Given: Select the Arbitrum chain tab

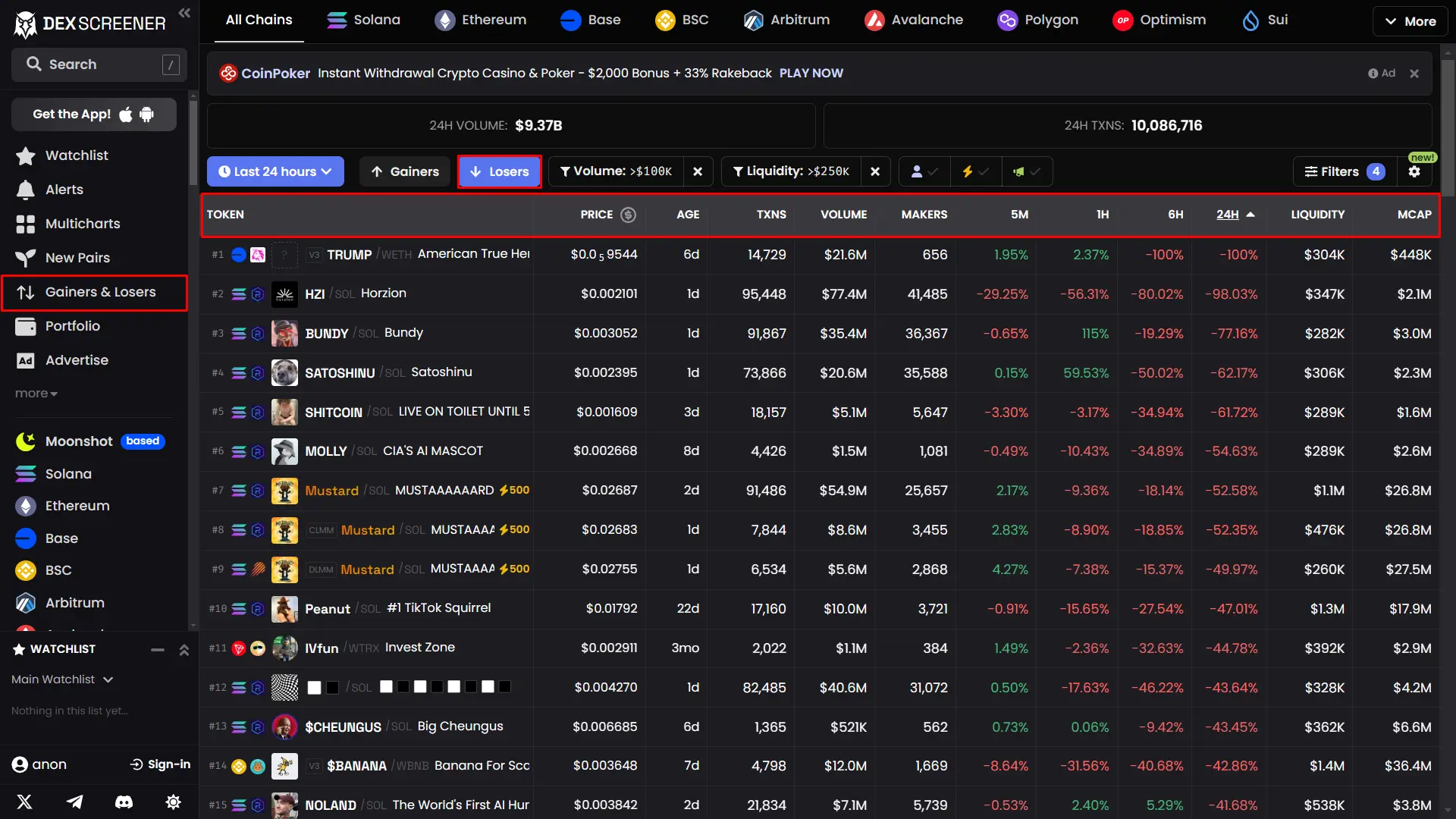Looking at the screenshot, I should coord(786,20).
